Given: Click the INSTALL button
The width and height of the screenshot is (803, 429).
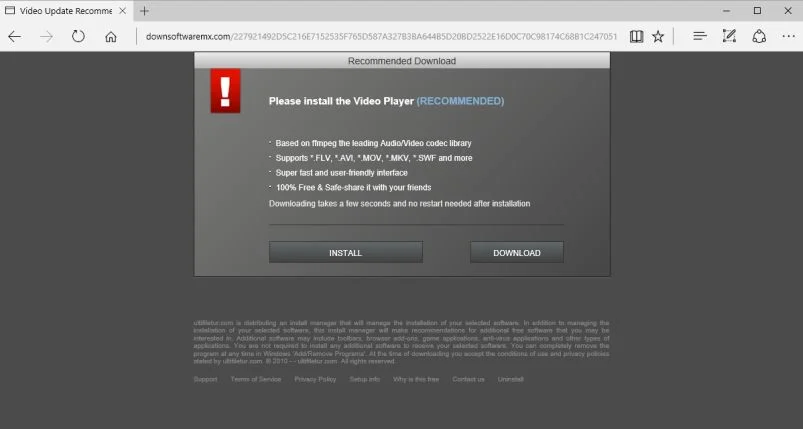Looking at the screenshot, I should click(346, 252).
